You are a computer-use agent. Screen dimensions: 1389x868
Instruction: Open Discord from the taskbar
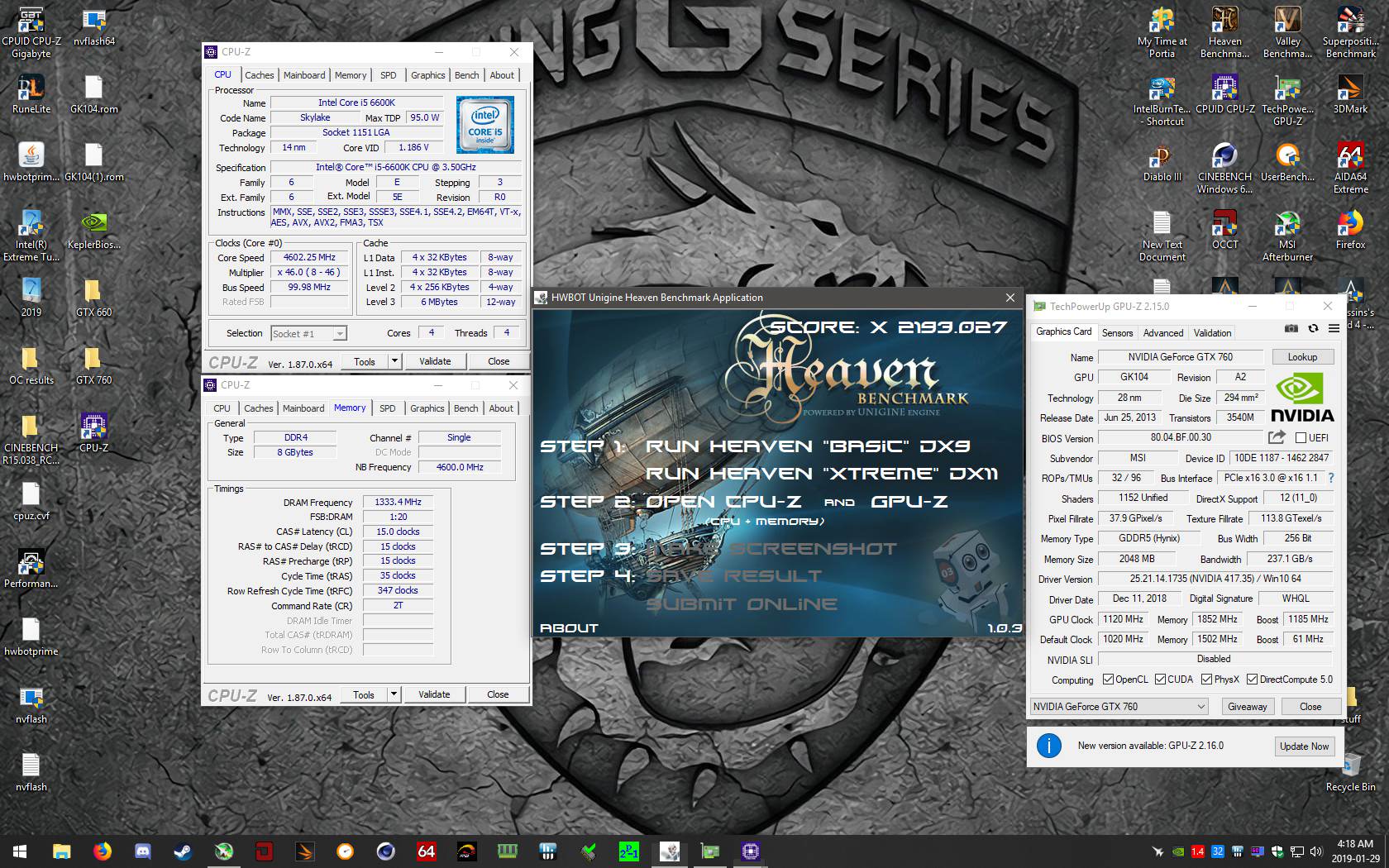[142, 851]
